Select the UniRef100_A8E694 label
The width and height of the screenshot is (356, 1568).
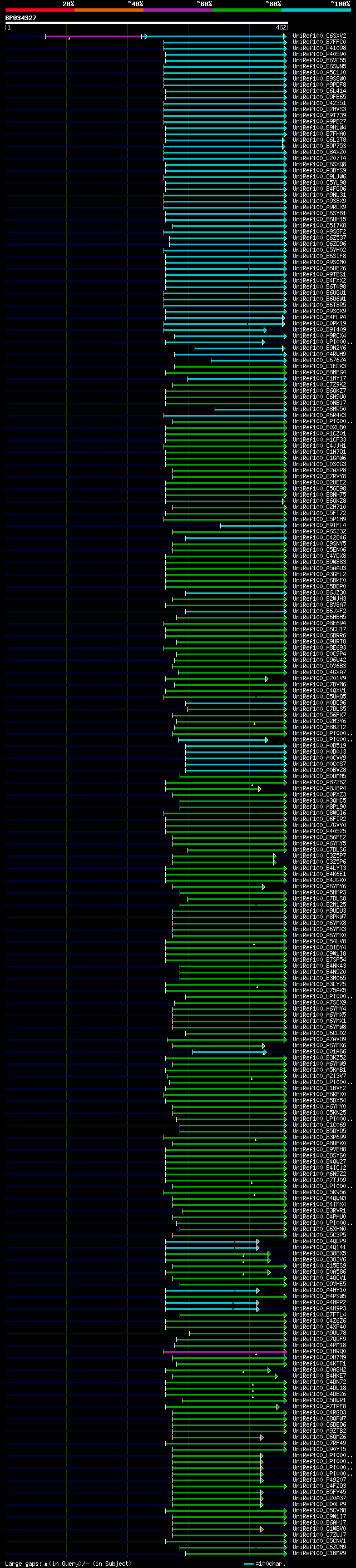[x=319, y=623]
